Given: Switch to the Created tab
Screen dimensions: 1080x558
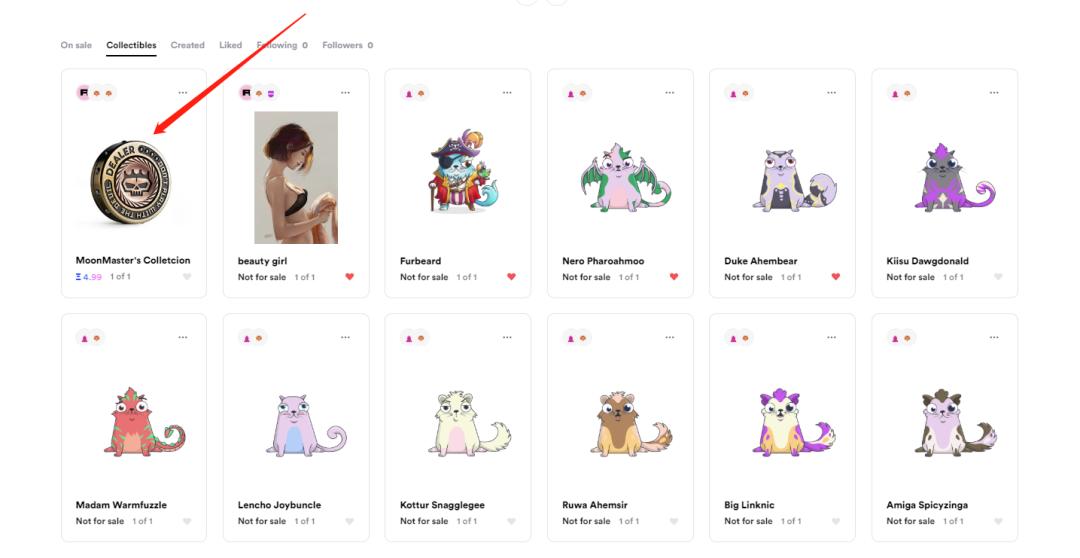Looking at the screenshot, I should 187,45.
